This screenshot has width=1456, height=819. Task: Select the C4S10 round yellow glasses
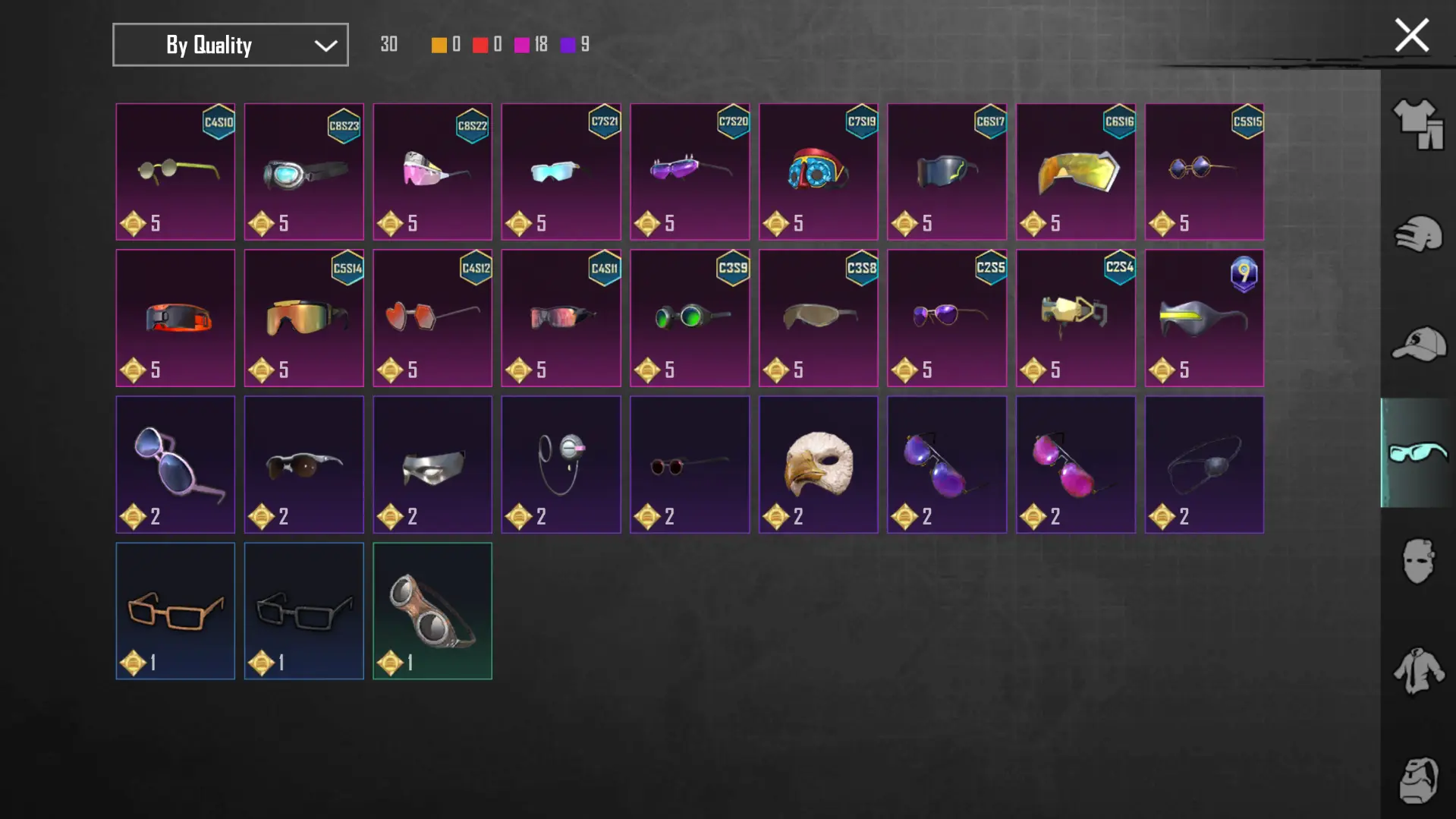coord(175,172)
